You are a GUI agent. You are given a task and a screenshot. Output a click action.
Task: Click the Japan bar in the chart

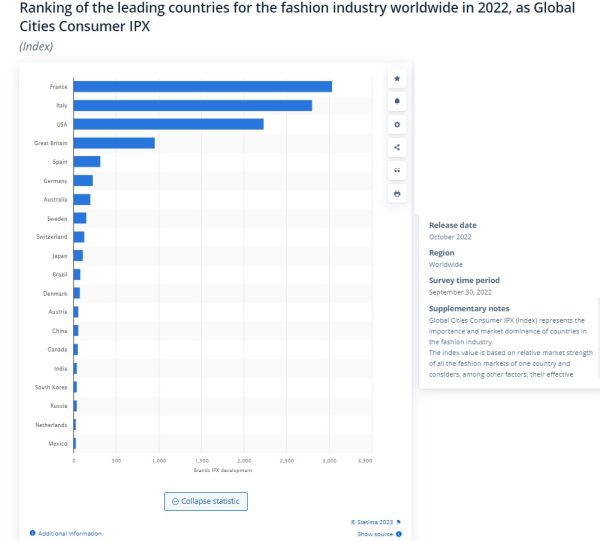[x=78, y=256]
